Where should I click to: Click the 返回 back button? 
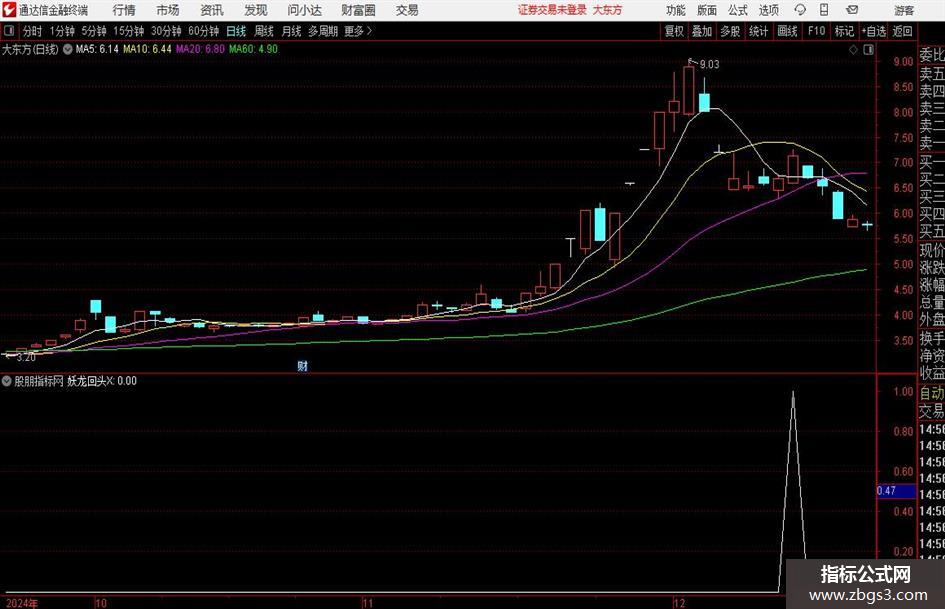pos(902,31)
